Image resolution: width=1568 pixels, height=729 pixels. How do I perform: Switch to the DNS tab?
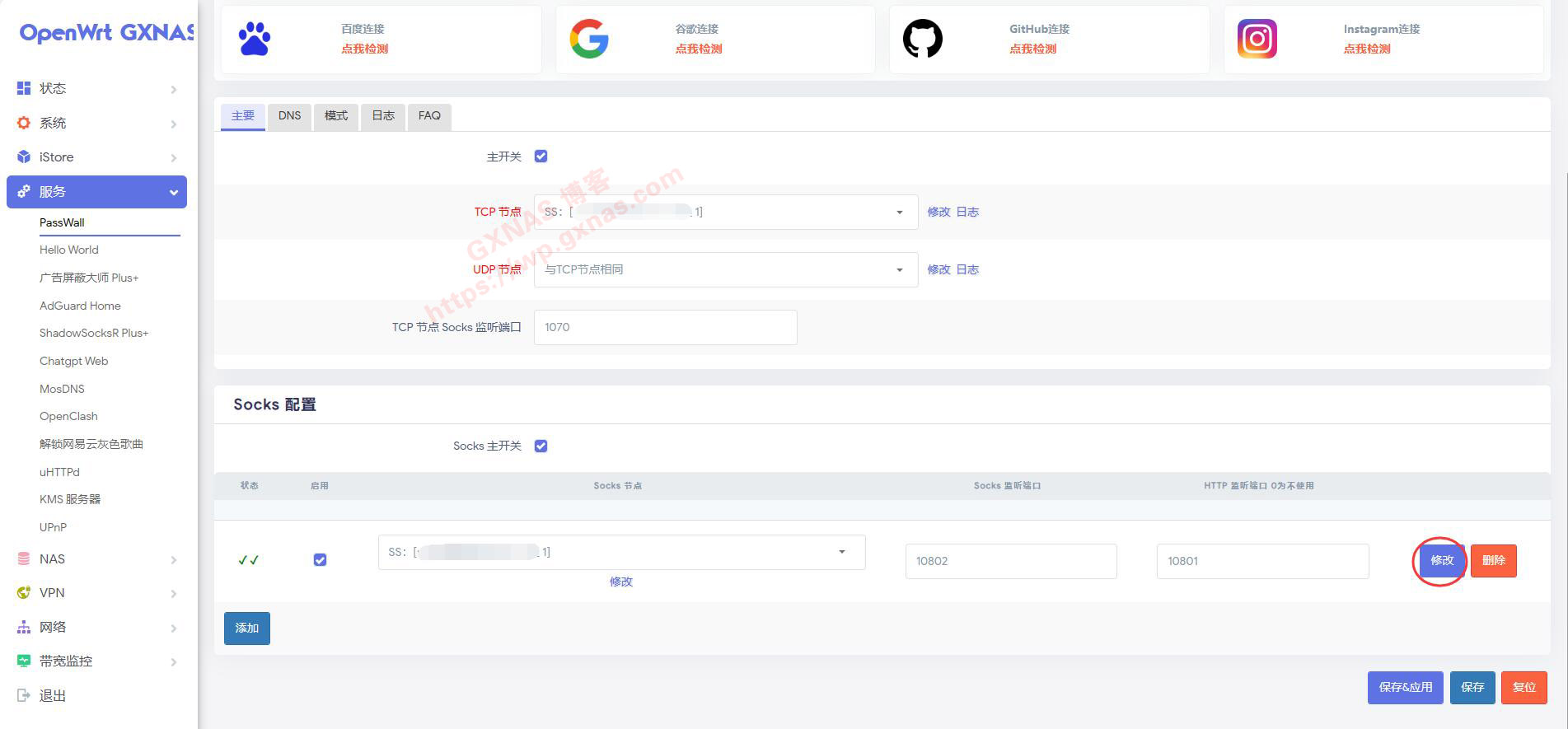[x=289, y=116]
